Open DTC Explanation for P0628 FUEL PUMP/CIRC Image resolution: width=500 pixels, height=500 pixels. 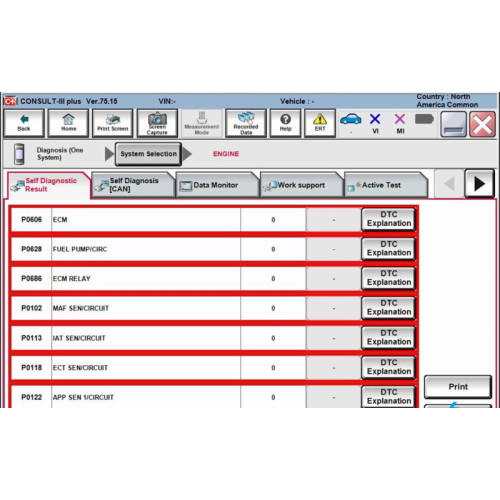[389, 249]
